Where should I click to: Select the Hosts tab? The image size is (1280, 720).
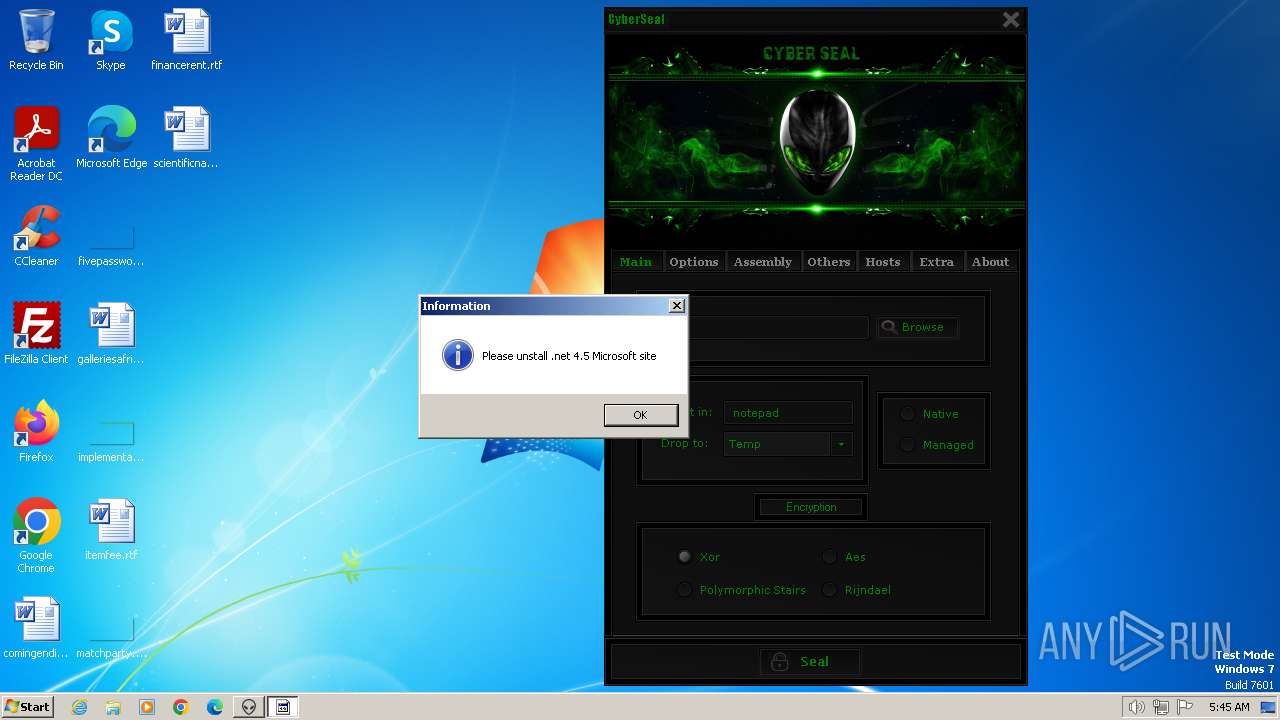(x=883, y=262)
